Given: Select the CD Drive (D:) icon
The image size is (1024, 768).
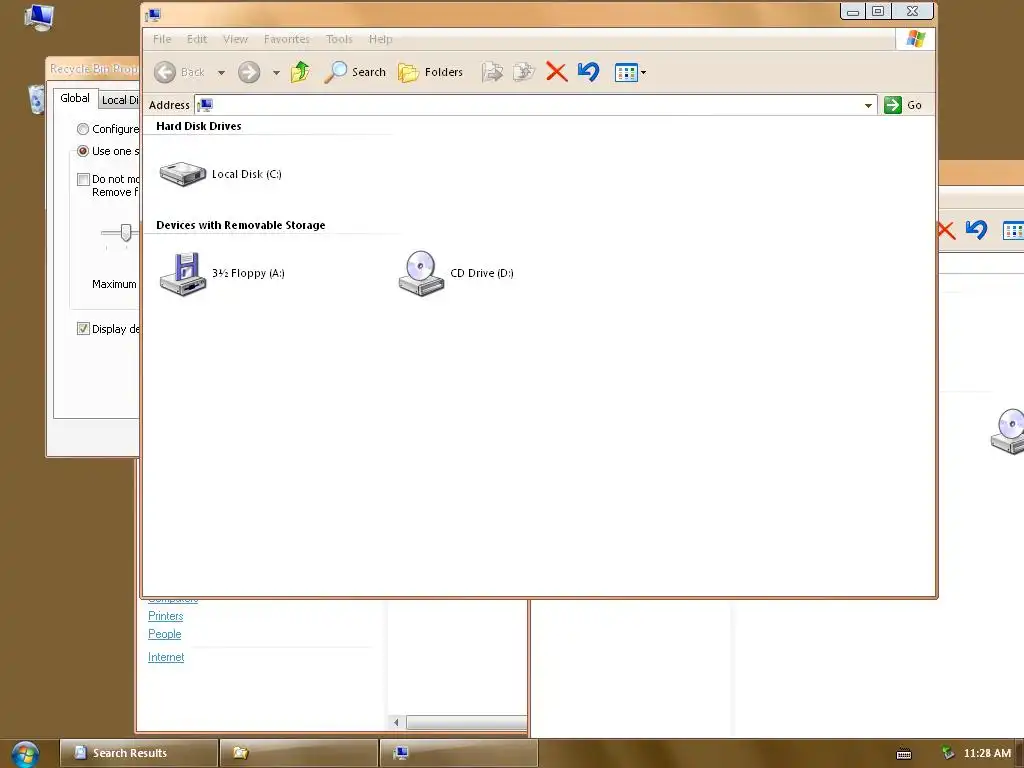Looking at the screenshot, I should point(456,274).
